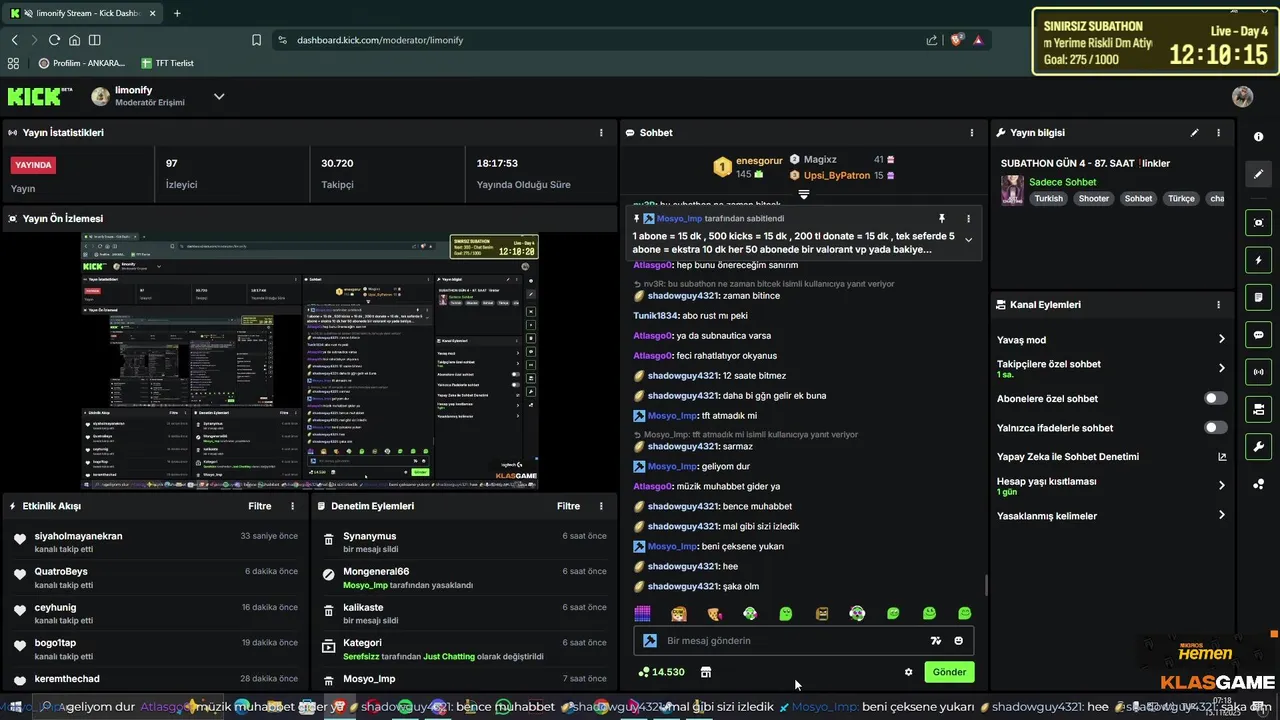Toggle Yalnızca ifadelerle sohbet switch
1280x720 pixels.
(x=1215, y=428)
